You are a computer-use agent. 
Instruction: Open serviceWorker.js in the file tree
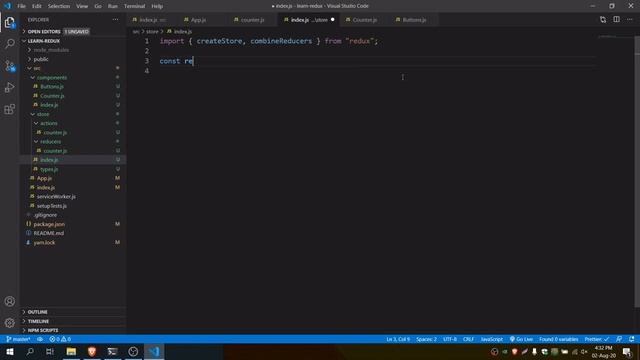pos(56,196)
